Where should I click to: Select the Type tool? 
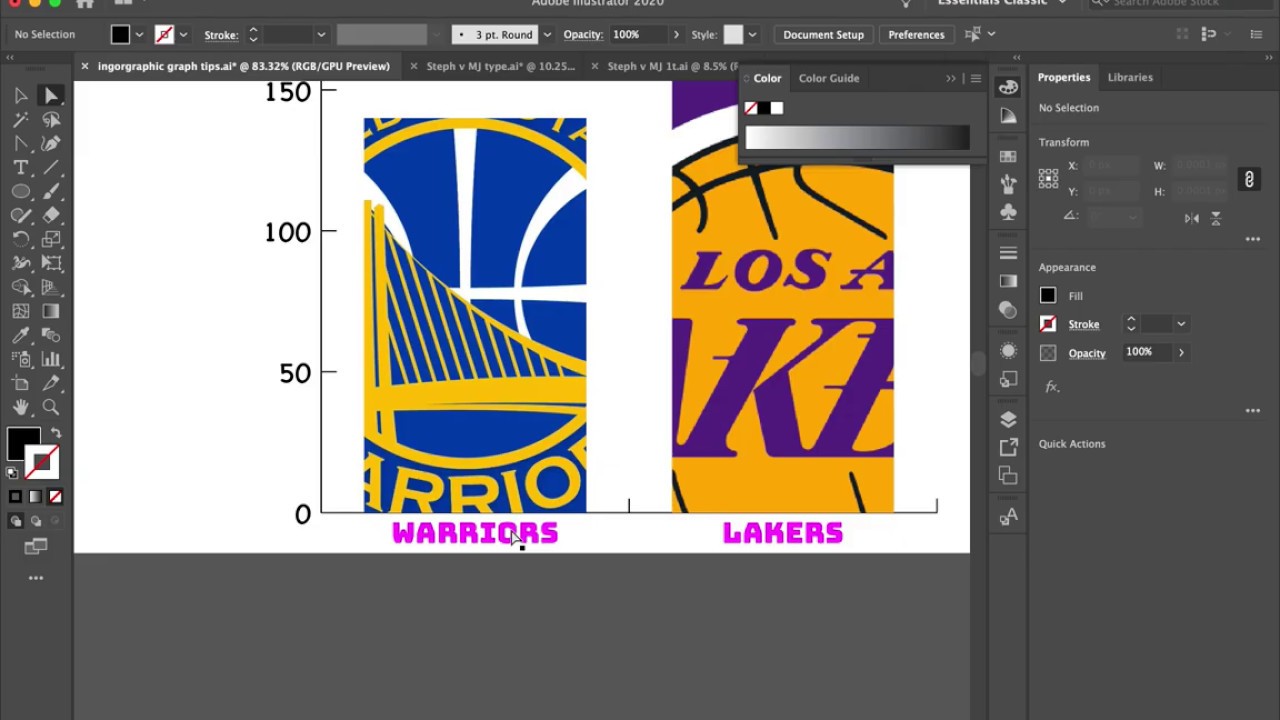(21, 167)
